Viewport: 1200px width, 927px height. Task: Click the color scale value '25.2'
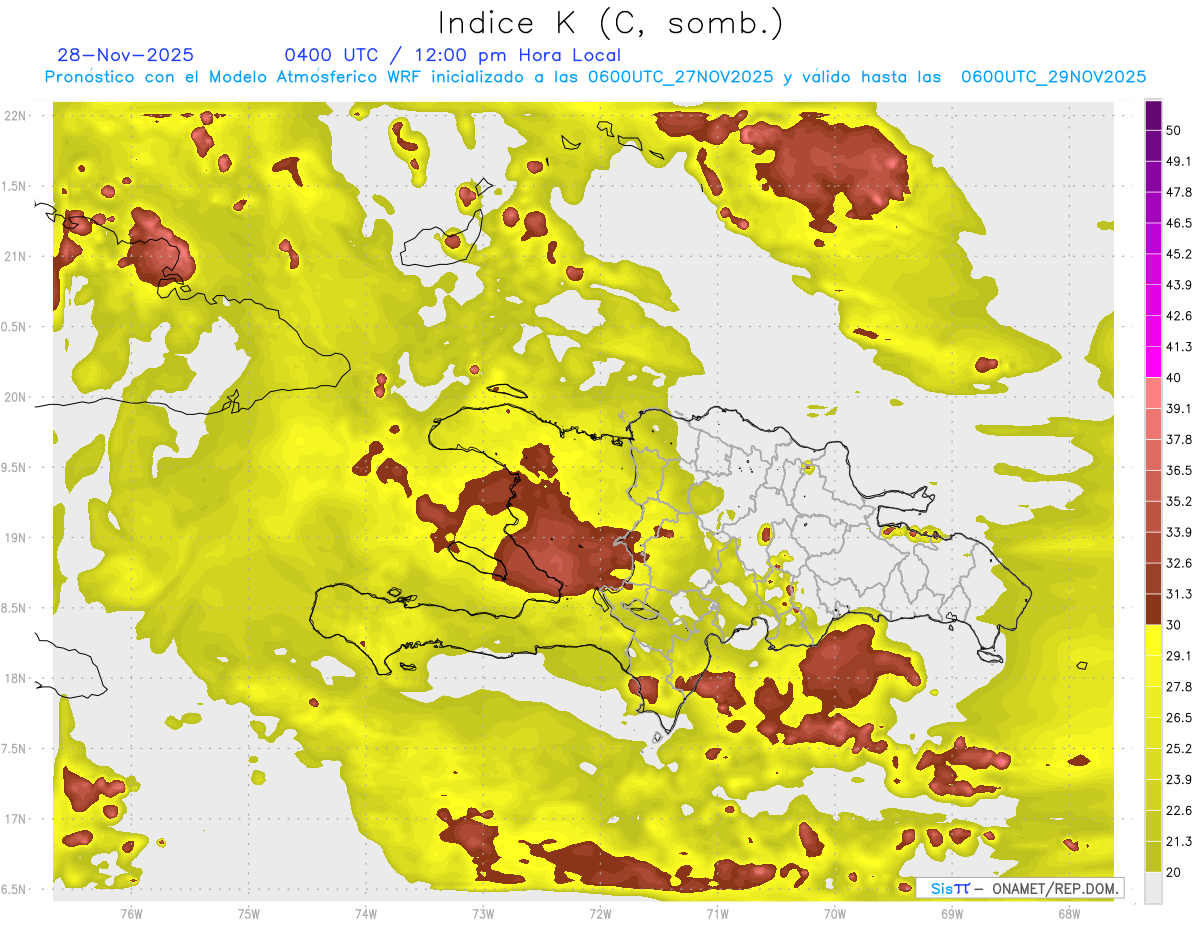coord(1179,749)
